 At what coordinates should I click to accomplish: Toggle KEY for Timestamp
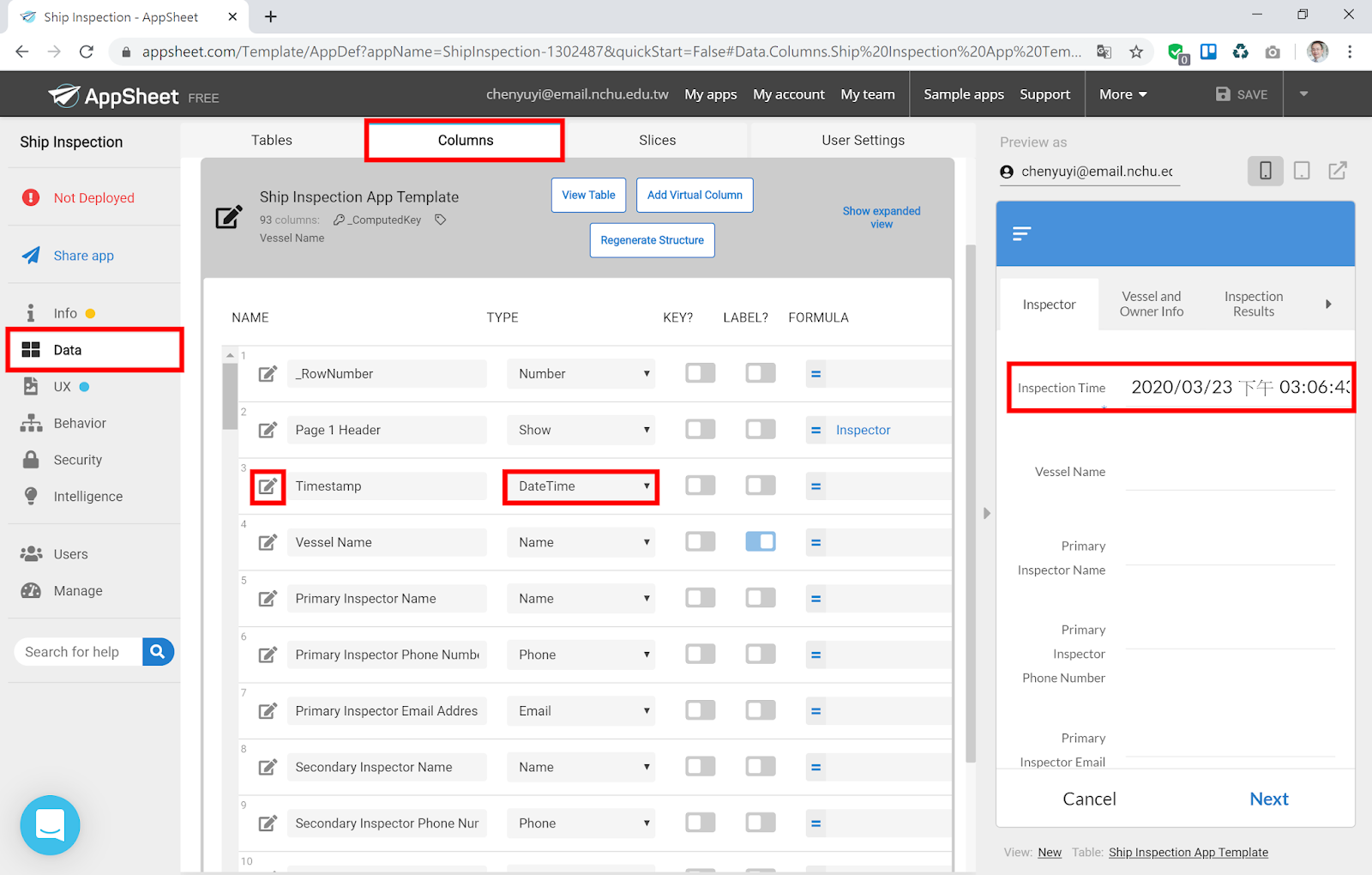pyautogui.click(x=701, y=486)
